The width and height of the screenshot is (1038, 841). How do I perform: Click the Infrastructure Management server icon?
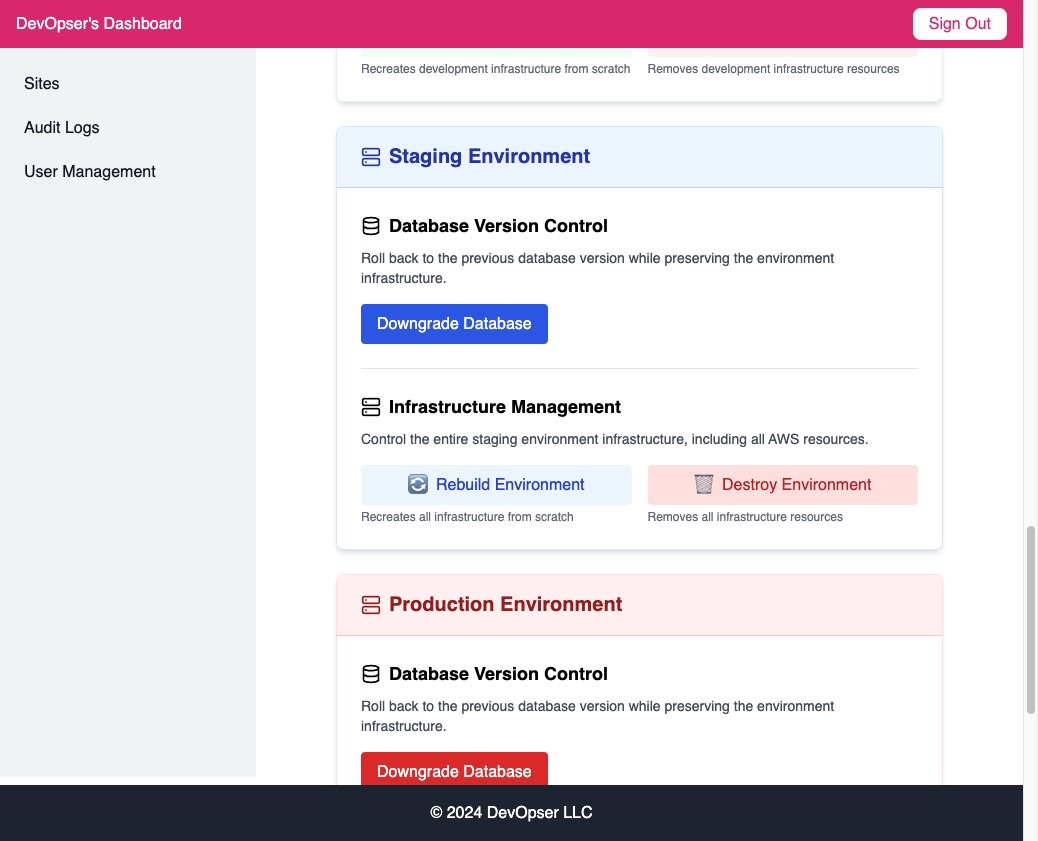point(371,407)
